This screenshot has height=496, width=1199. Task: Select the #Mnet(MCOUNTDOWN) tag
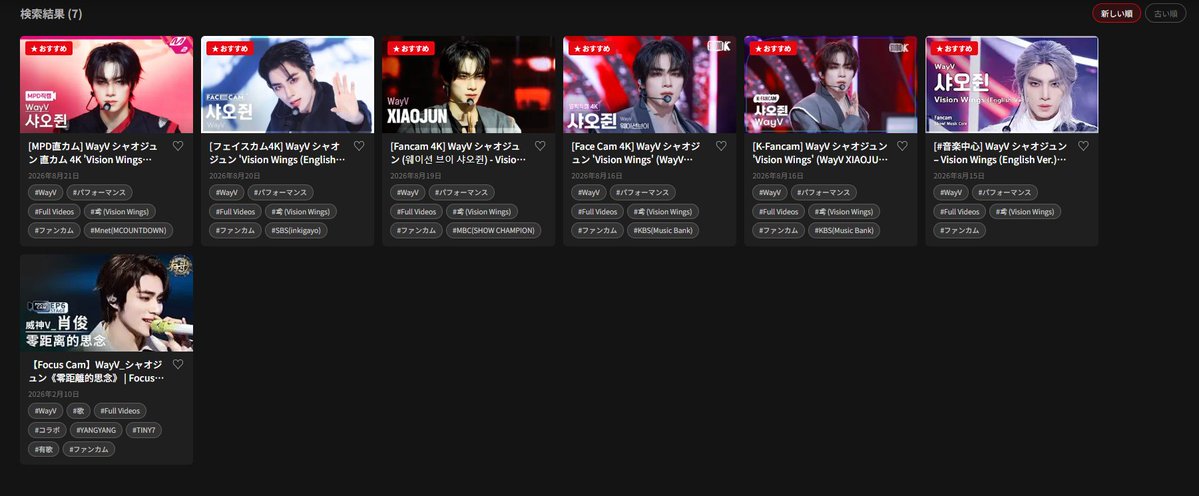point(128,230)
